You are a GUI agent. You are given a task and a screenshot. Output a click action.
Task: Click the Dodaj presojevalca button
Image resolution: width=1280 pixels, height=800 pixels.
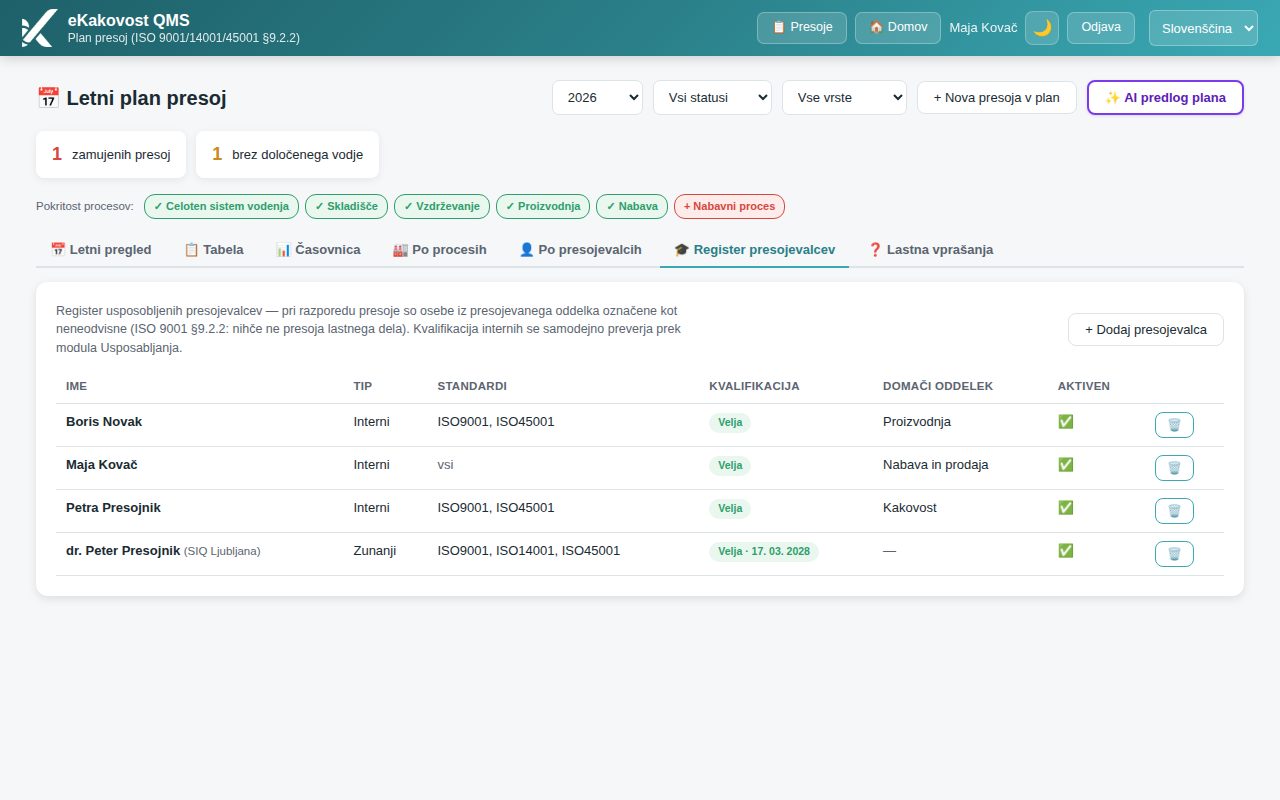pos(1146,329)
